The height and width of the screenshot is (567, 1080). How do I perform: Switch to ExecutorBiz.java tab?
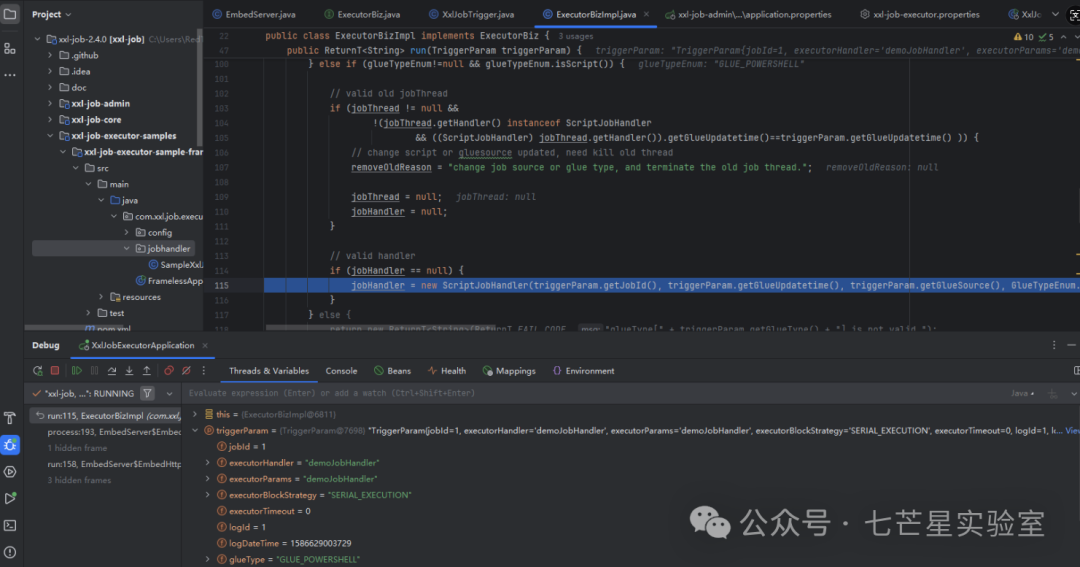click(362, 14)
